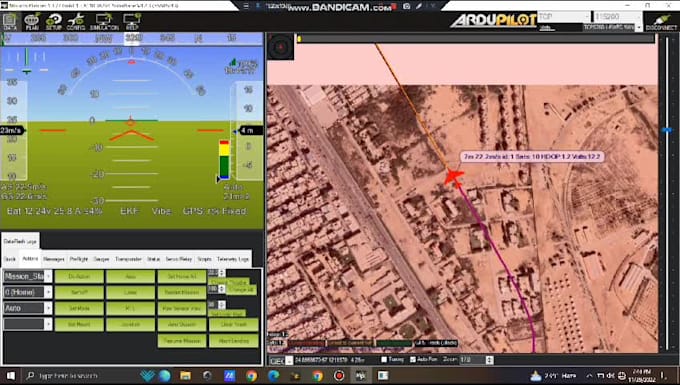The height and width of the screenshot is (385, 680).
Task: Enable the Tuning checkbox
Action: coord(384,359)
